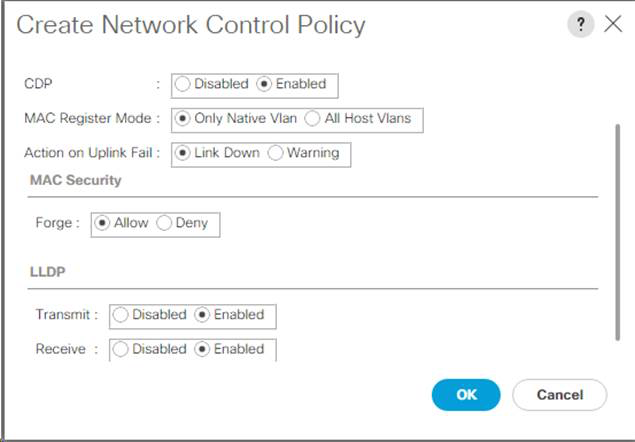The width and height of the screenshot is (635, 442).
Task: Click the dialog's vertical scrollbar
Action: tap(618, 230)
